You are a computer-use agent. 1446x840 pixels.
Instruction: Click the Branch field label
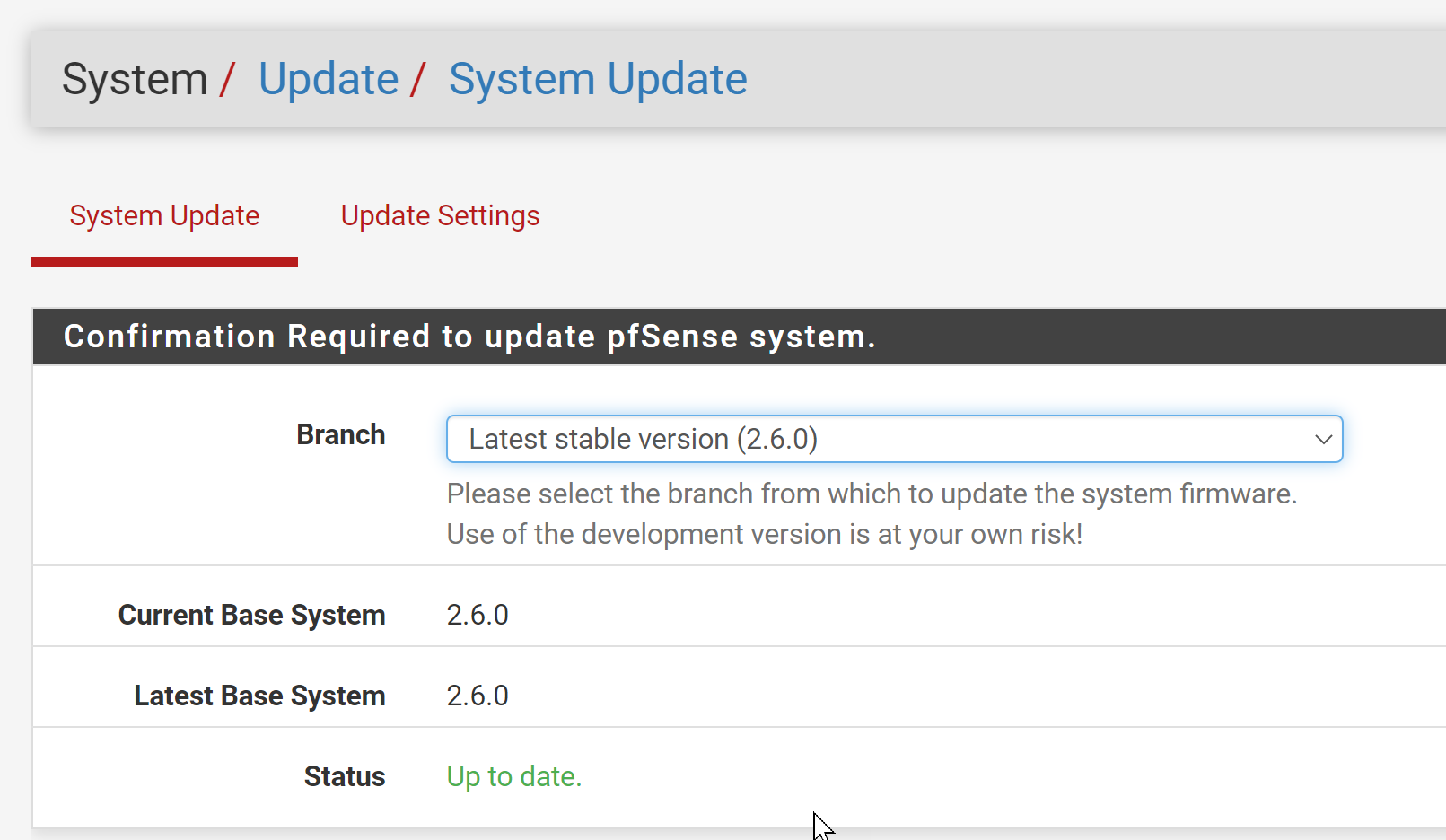(x=341, y=434)
